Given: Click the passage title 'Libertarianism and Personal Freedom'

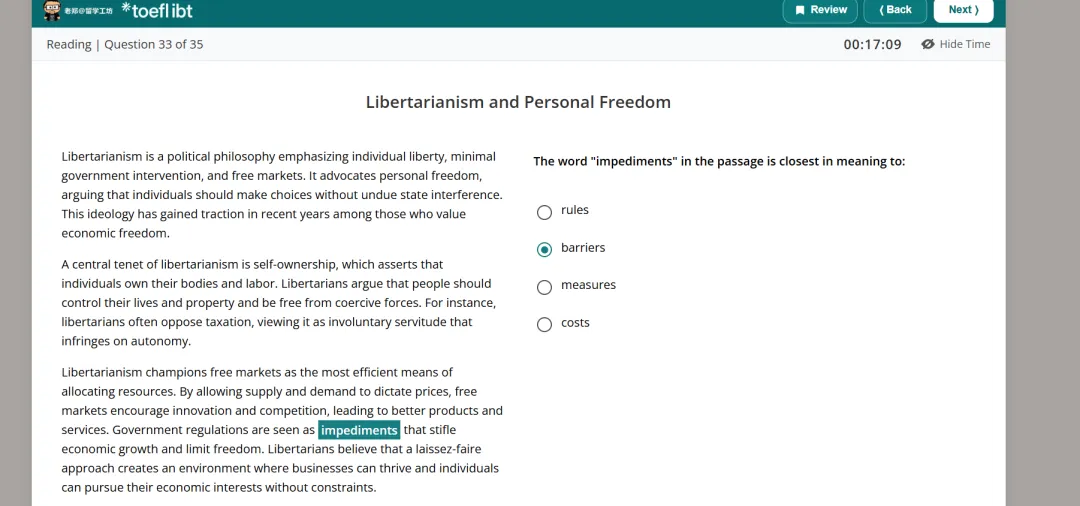Looking at the screenshot, I should 518,102.
